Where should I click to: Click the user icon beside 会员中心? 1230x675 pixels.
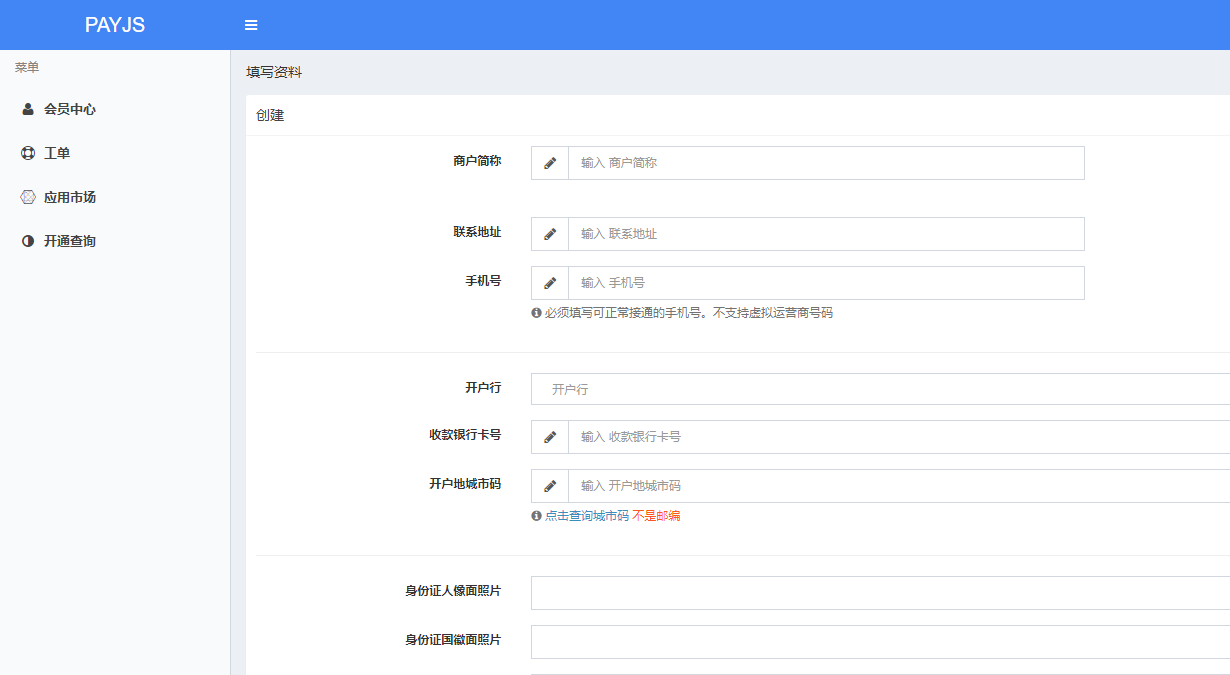(28, 109)
